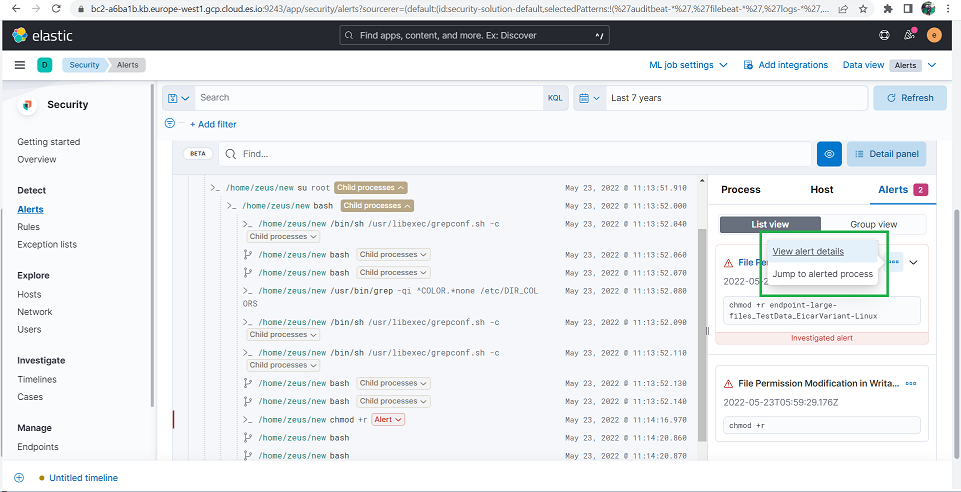Open the Rules page from sidebar

click(28, 227)
